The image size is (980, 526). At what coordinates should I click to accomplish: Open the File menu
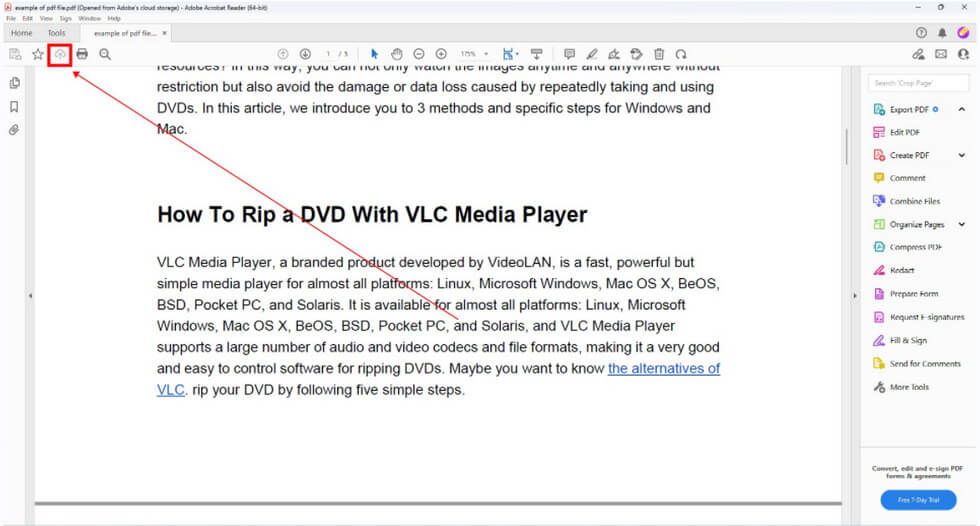11,19
